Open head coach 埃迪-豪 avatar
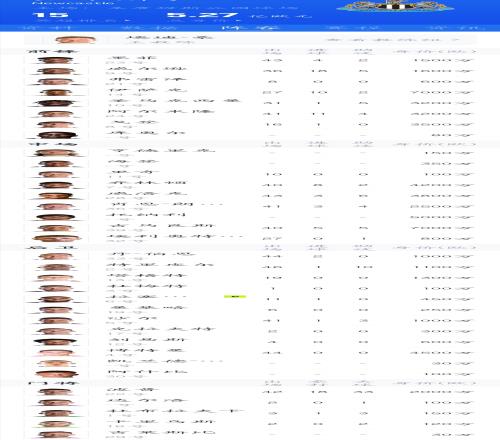This screenshot has width=500, height=440. point(76,40)
